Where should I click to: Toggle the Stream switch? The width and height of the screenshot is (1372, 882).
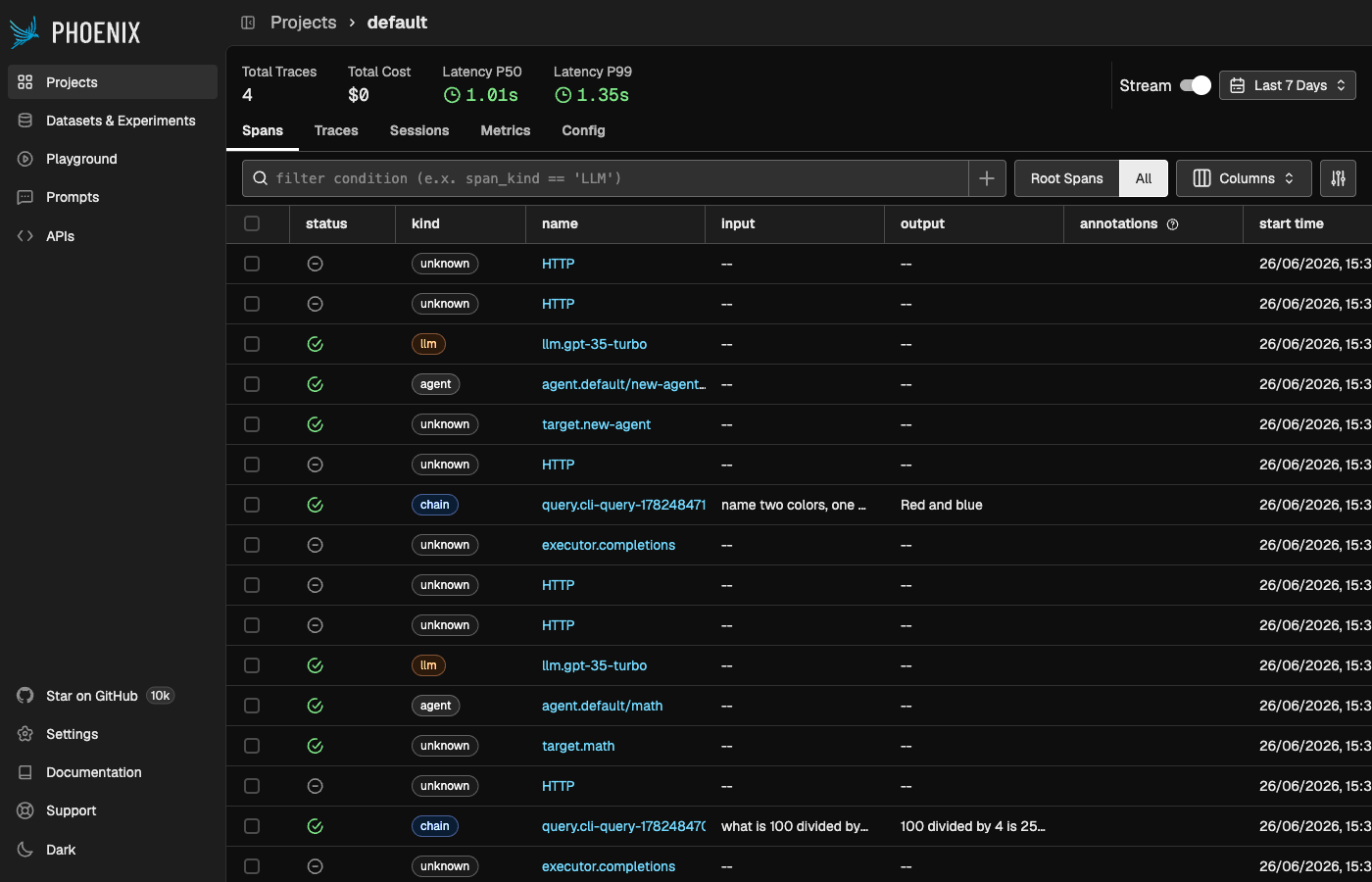click(1196, 85)
